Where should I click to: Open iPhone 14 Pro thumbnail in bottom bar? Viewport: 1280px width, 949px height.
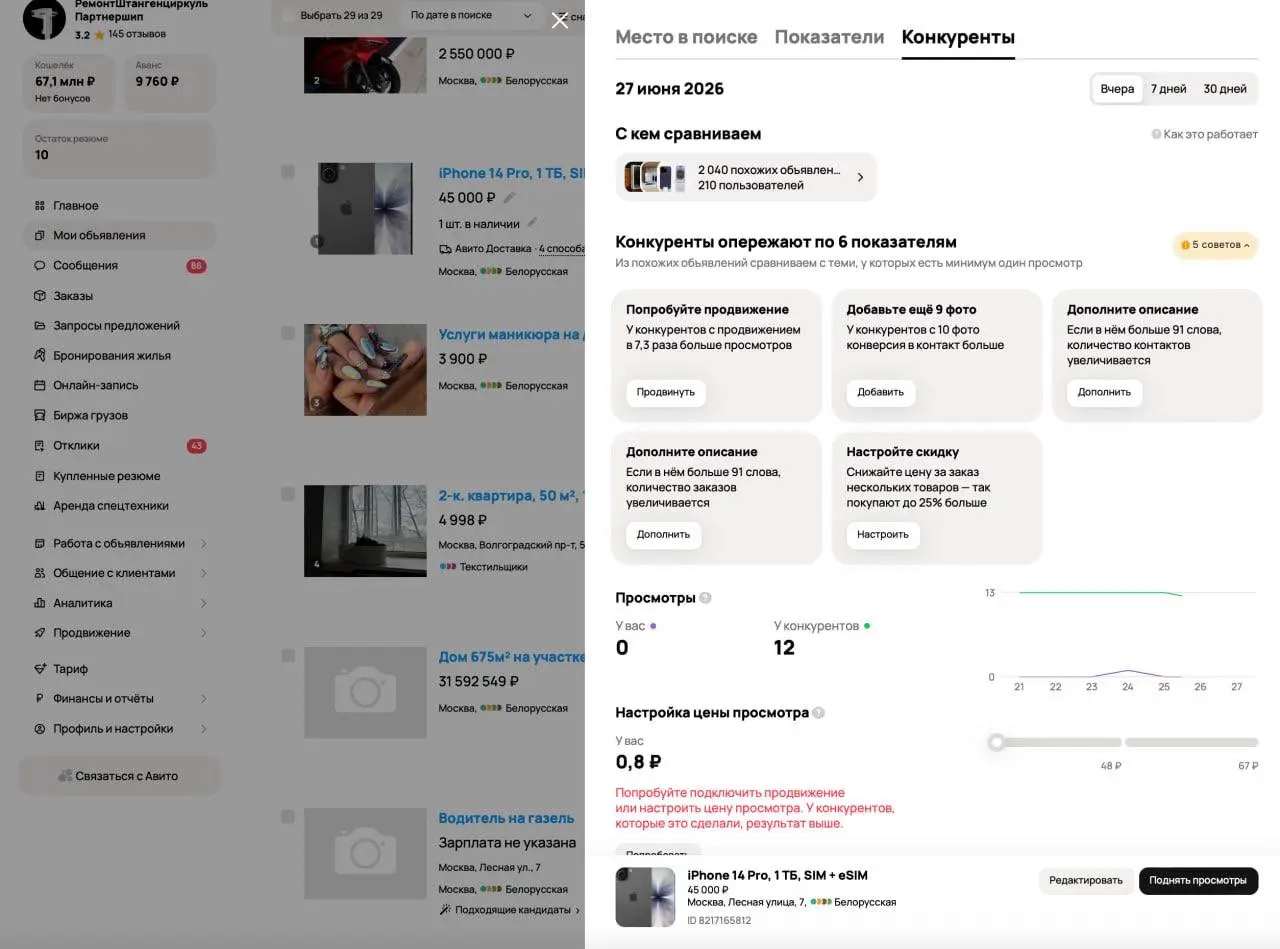pyautogui.click(x=645, y=897)
